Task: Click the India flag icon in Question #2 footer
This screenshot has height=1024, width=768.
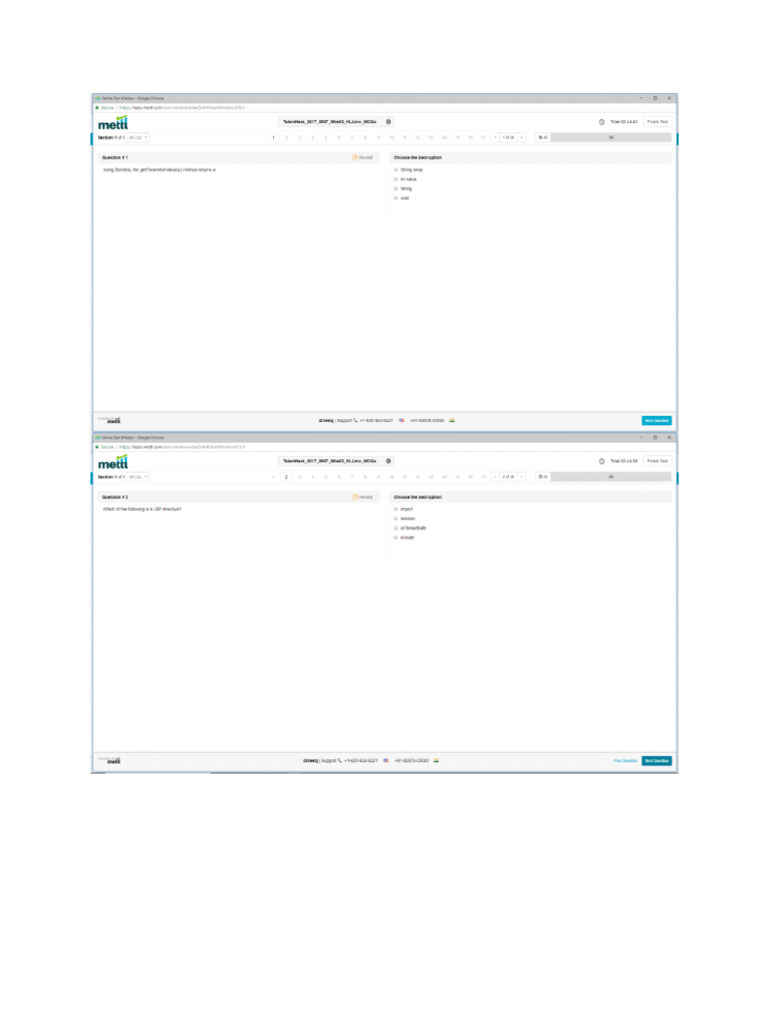Action: [436, 761]
